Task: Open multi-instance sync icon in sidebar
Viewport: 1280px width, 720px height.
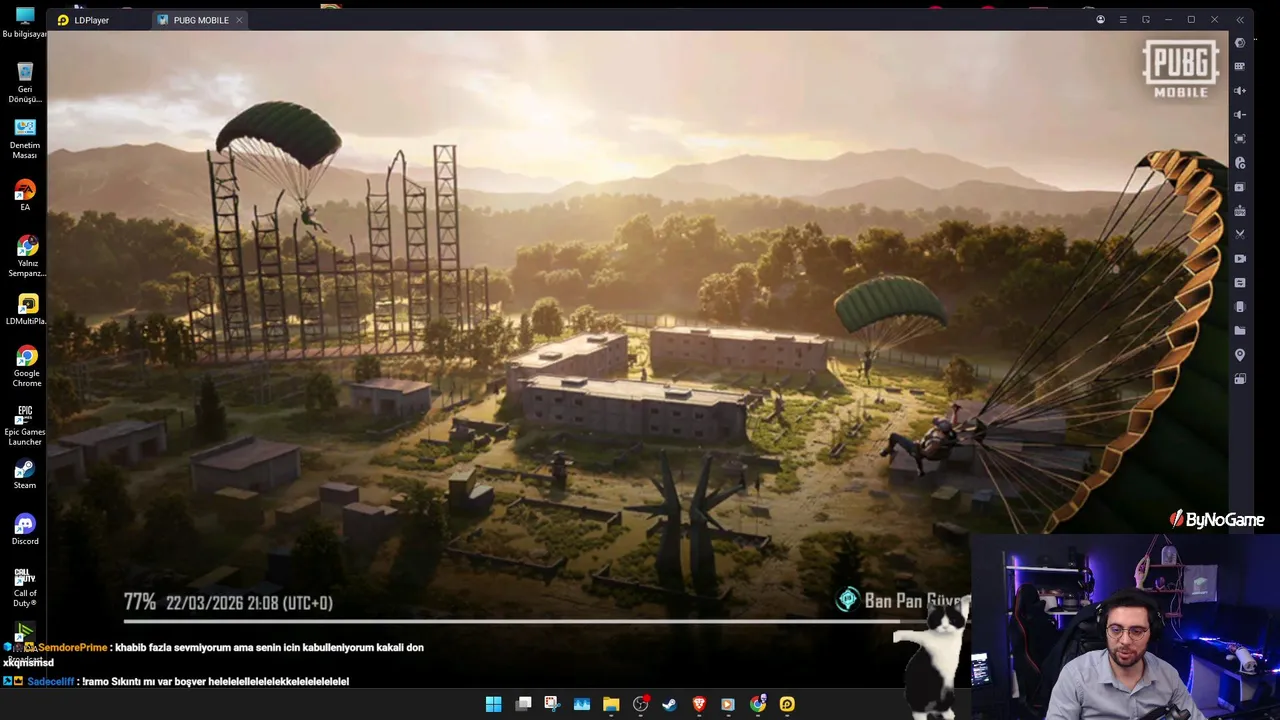Action: [1240, 186]
